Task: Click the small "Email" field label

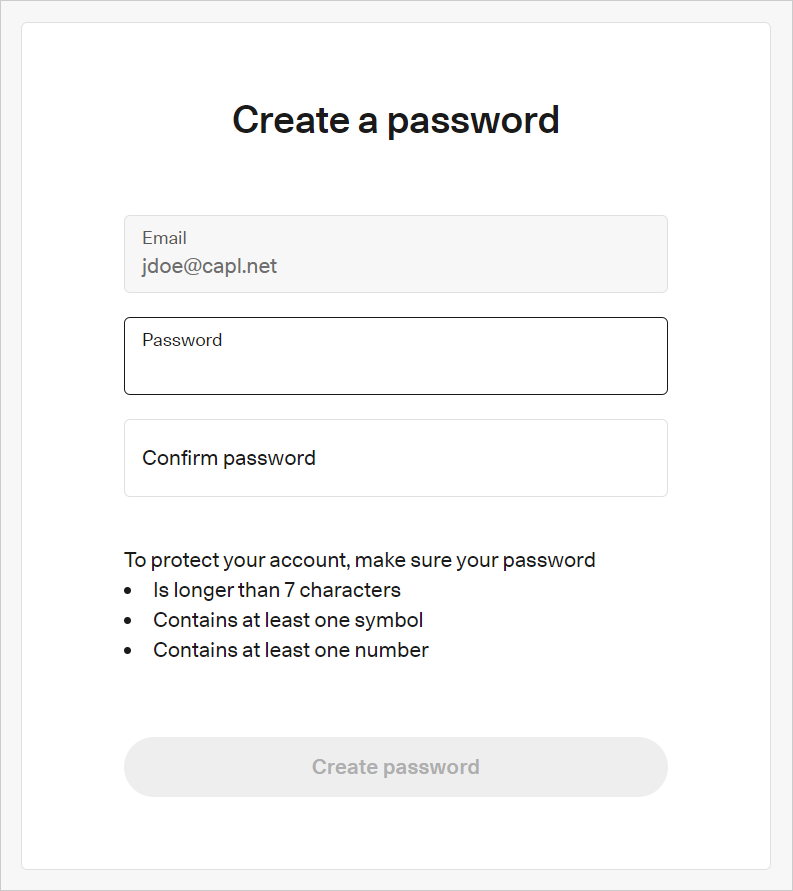Action: [164, 238]
